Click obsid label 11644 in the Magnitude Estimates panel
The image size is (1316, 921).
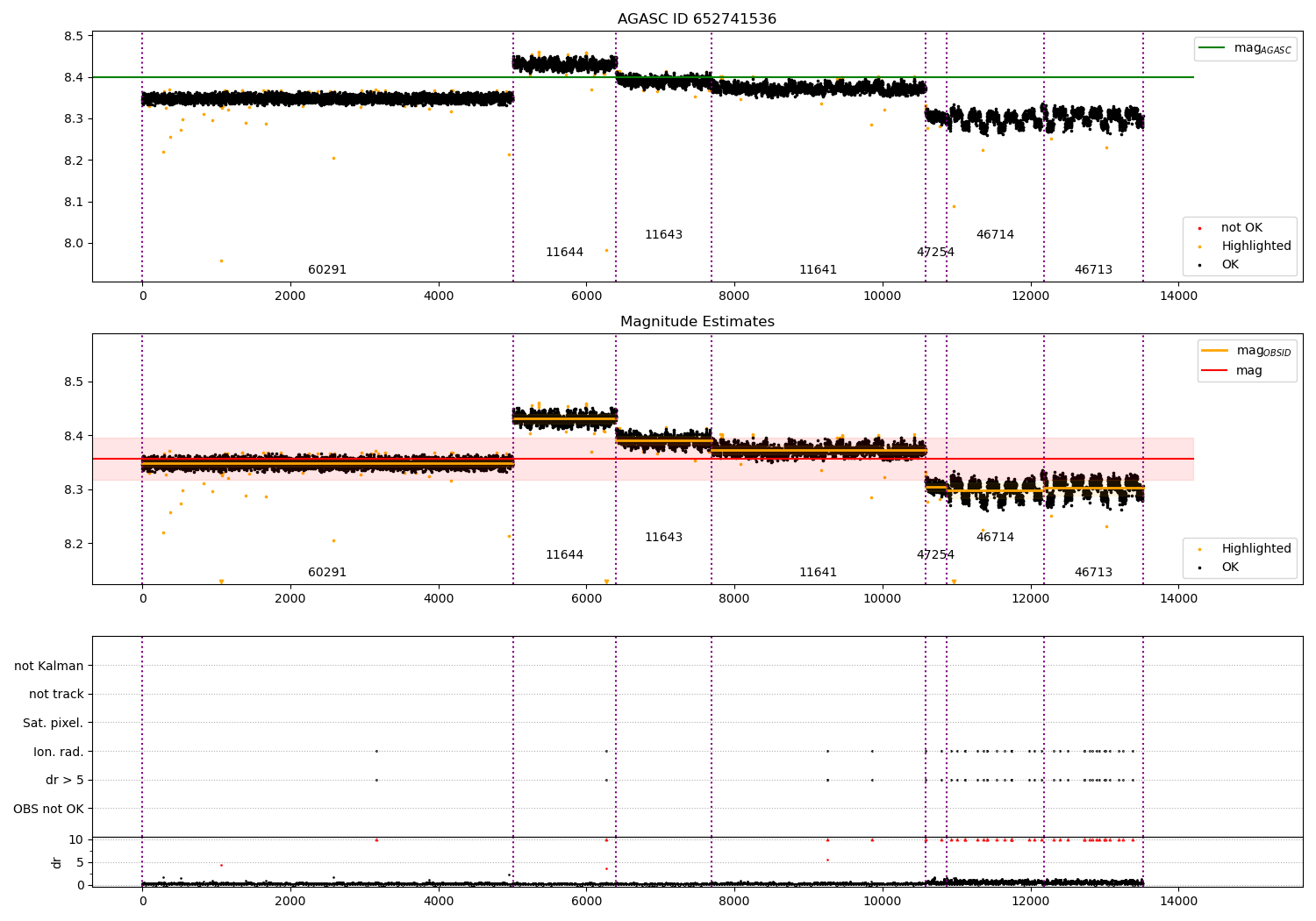click(564, 555)
